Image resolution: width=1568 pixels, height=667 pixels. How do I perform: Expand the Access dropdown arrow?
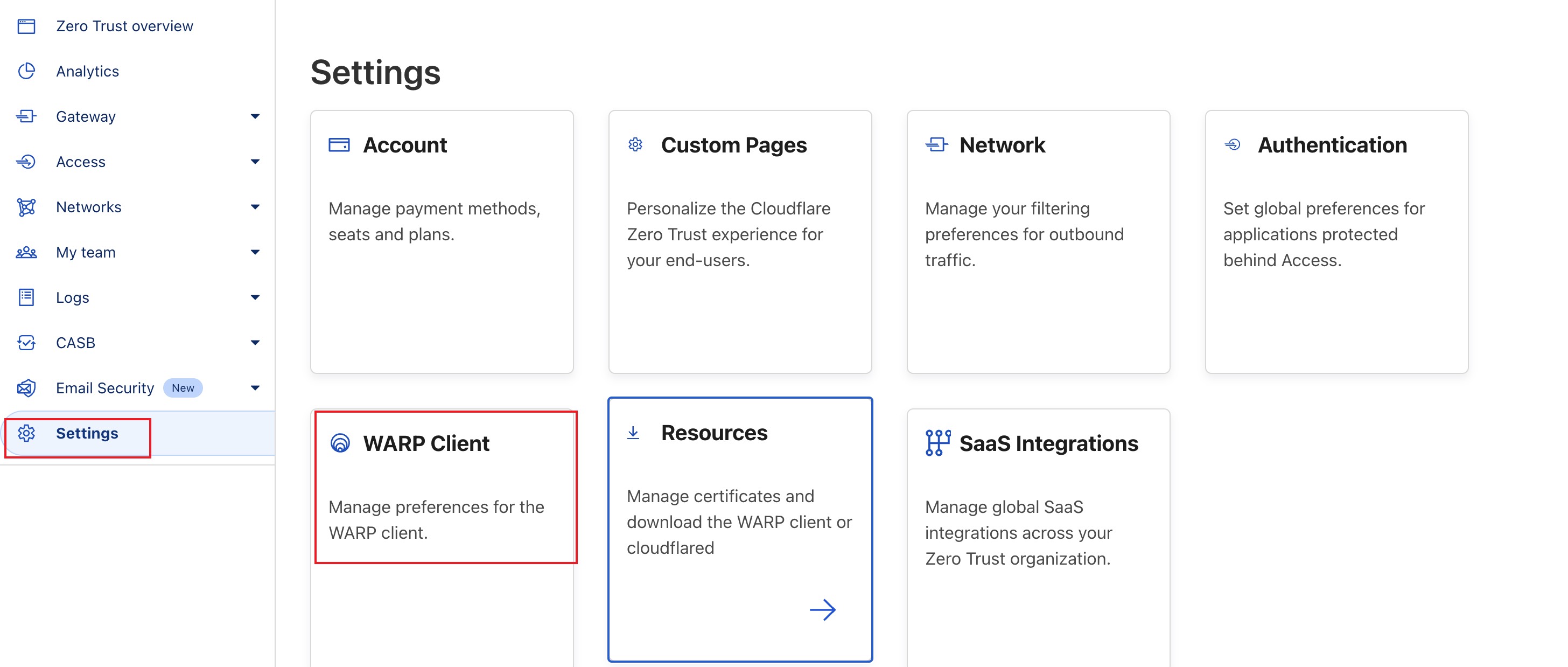pos(255,162)
